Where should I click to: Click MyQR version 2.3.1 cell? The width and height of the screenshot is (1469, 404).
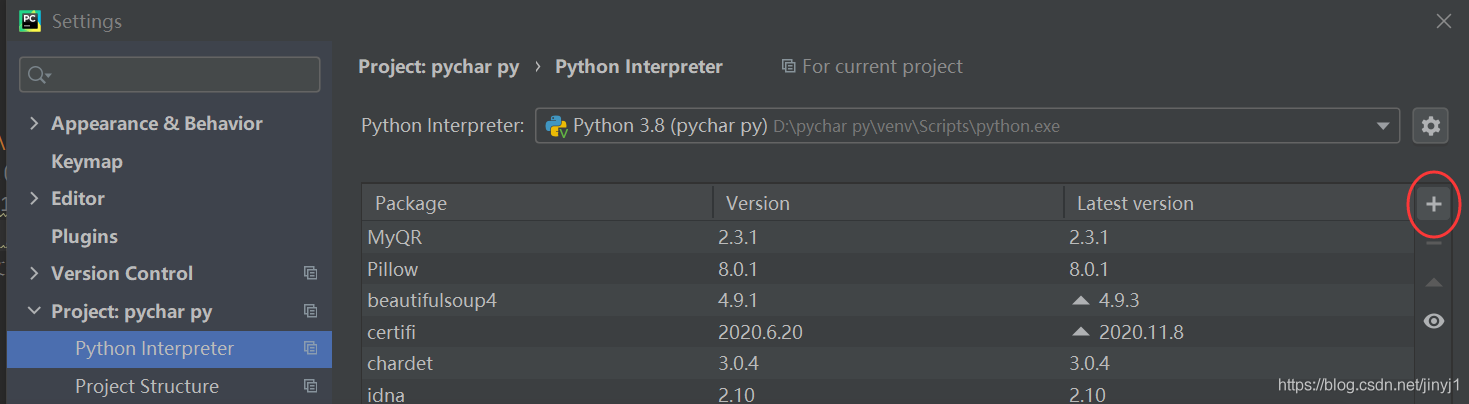click(x=738, y=238)
